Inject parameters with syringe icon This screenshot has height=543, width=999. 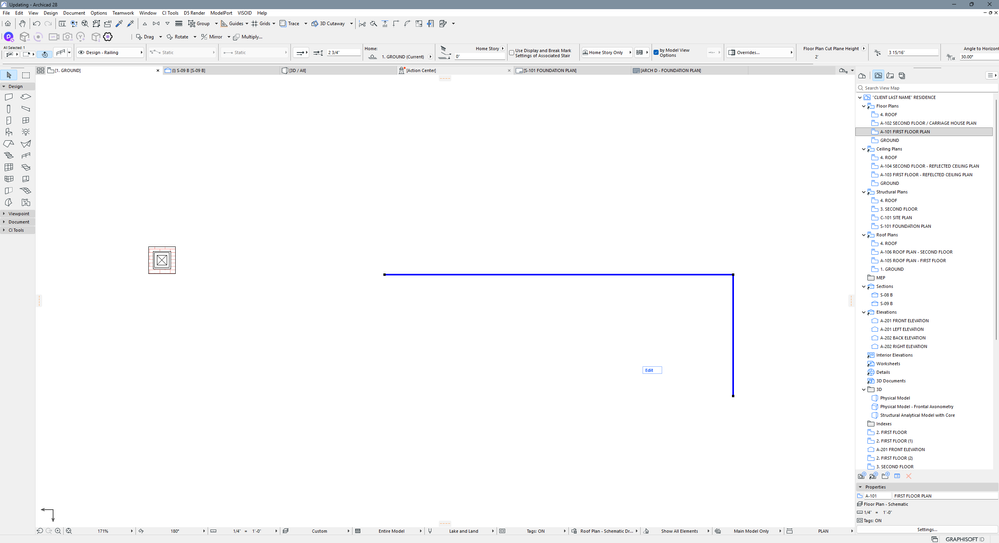click(131, 24)
